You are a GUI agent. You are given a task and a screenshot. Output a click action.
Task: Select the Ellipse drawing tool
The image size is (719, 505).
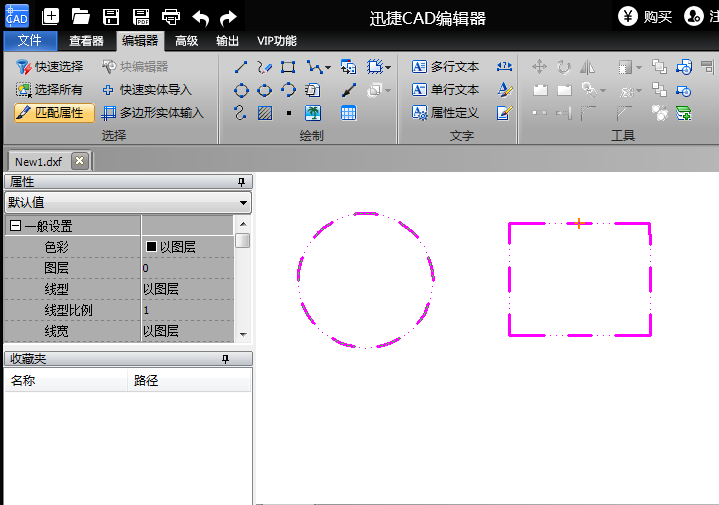point(265,90)
